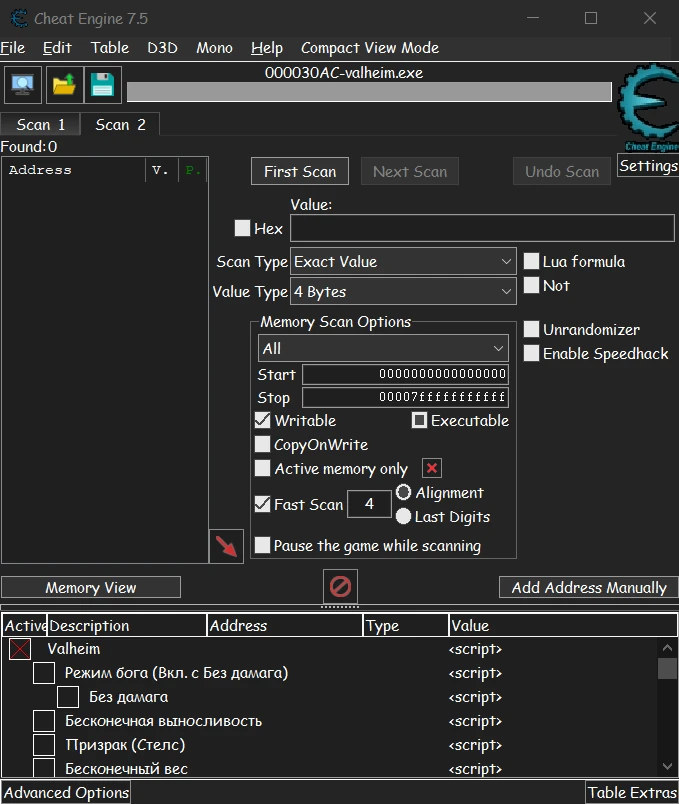Image resolution: width=679 pixels, height=804 pixels.
Task: Switch to Compact View Mode
Action: tap(370, 48)
